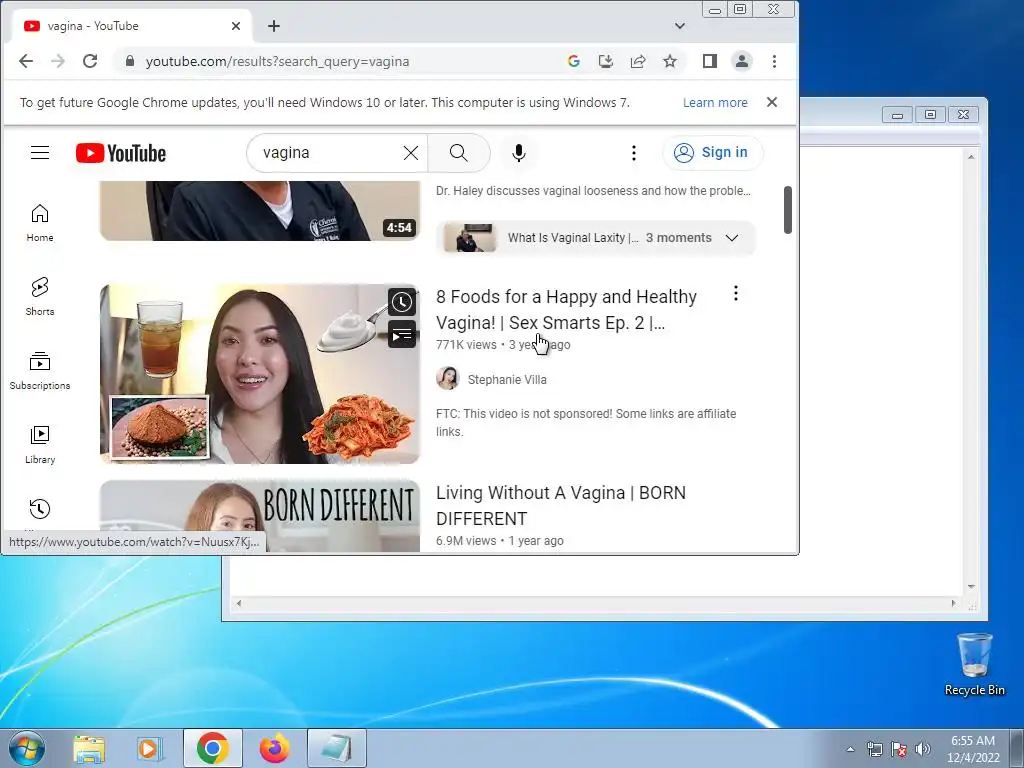Click background window horizontal scroll-left arrow
1024x768 pixels.
[x=239, y=603]
